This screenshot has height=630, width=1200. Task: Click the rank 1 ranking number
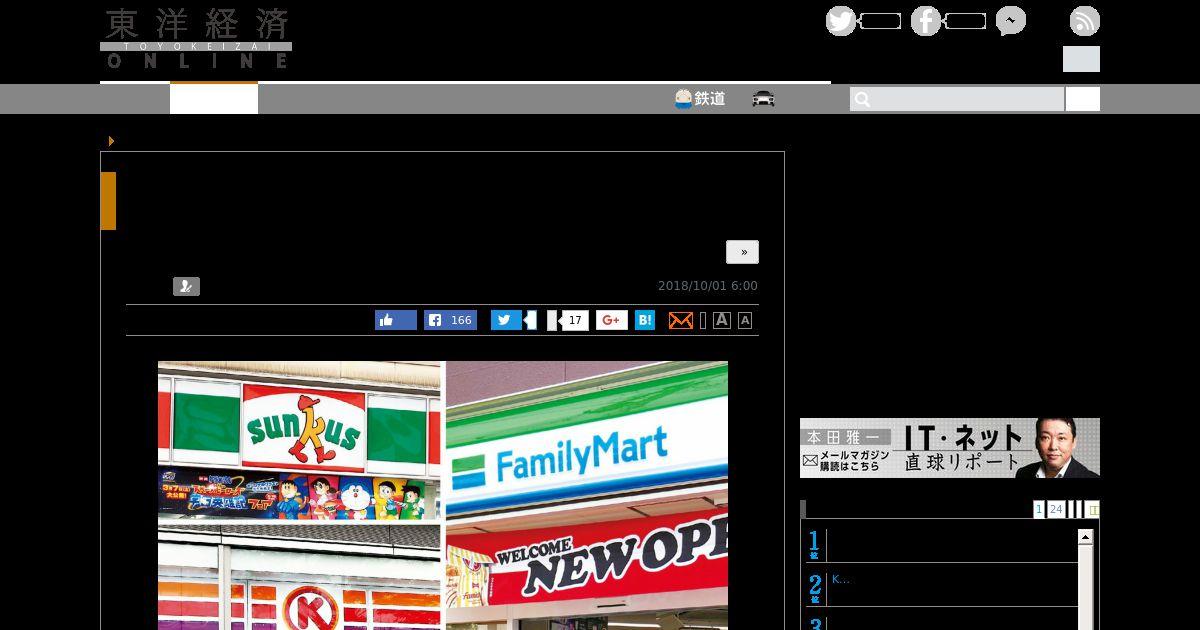point(814,545)
